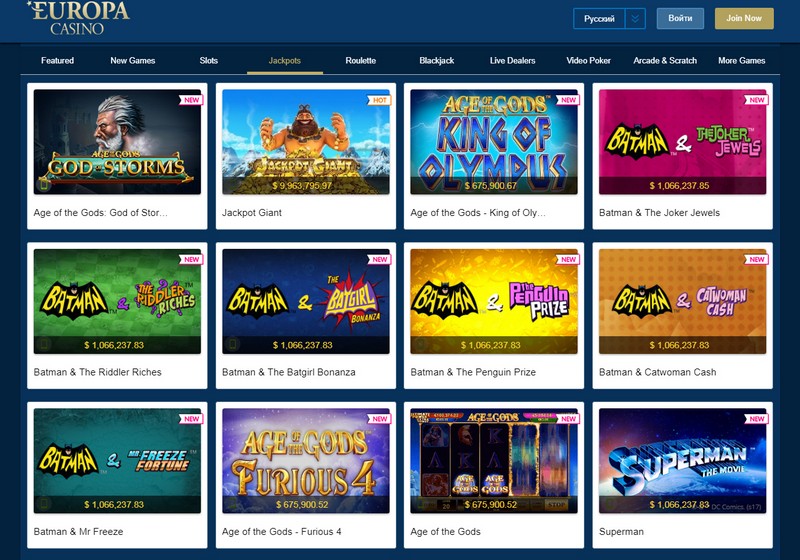Click the title Jackpot Giant

[x=252, y=213]
